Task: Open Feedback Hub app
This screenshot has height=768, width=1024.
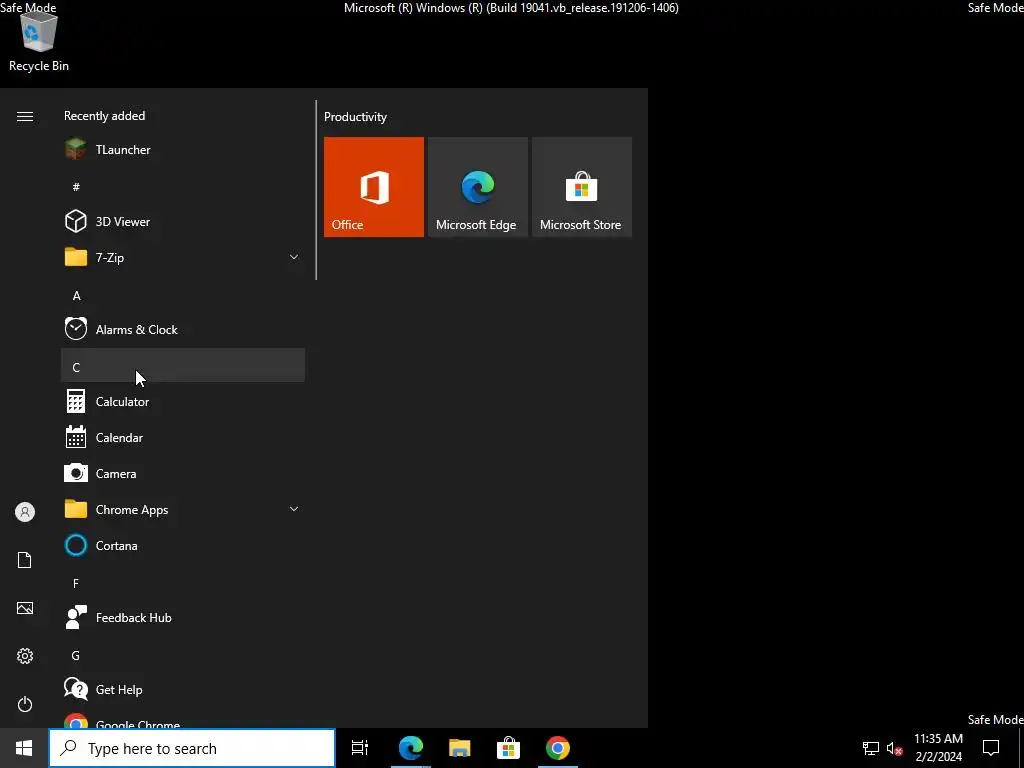Action: (x=183, y=617)
